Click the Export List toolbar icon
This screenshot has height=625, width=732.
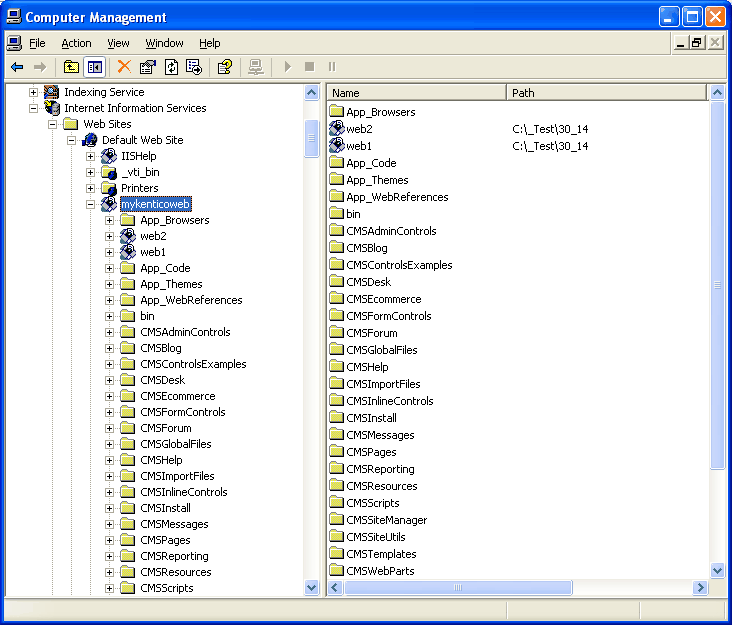click(194, 67)
